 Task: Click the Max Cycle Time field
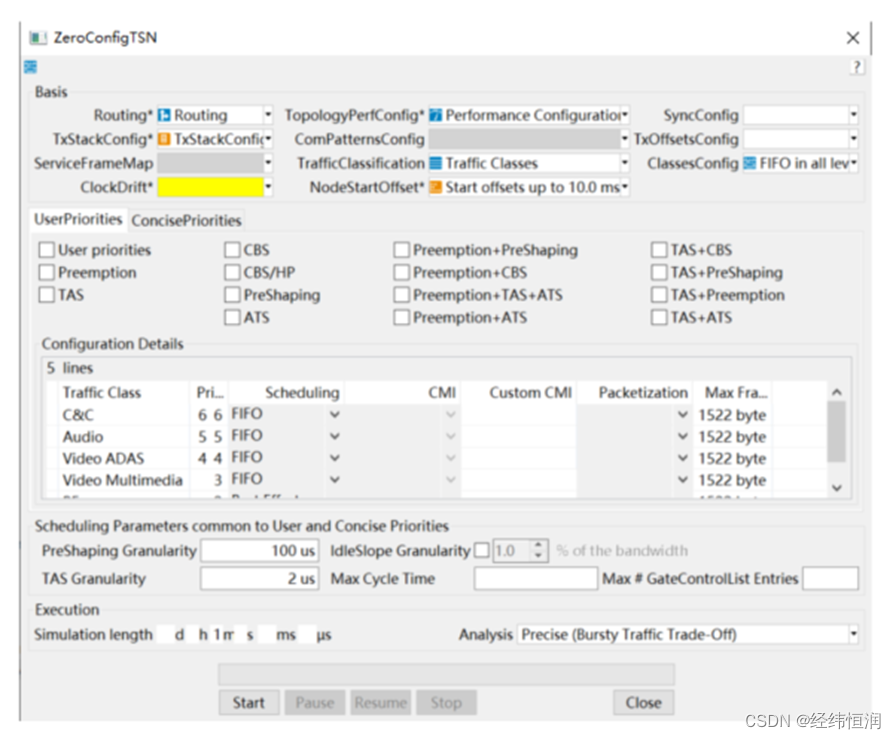535,578
